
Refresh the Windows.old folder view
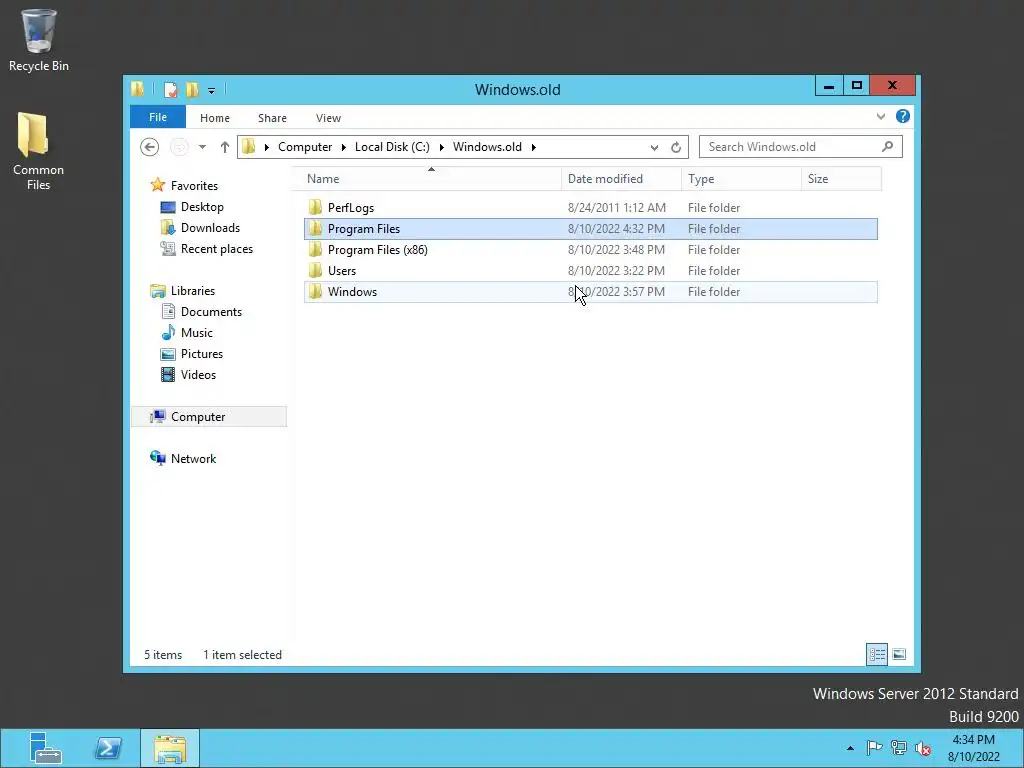676,148
